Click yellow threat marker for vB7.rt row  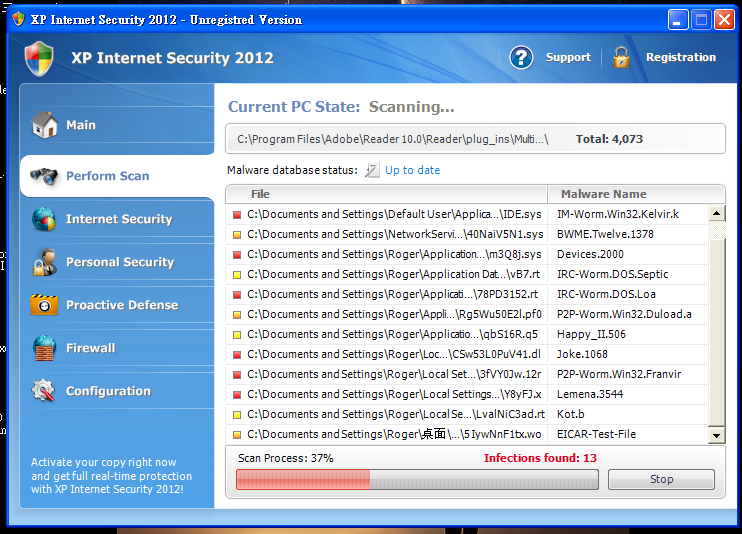[237, 275]
